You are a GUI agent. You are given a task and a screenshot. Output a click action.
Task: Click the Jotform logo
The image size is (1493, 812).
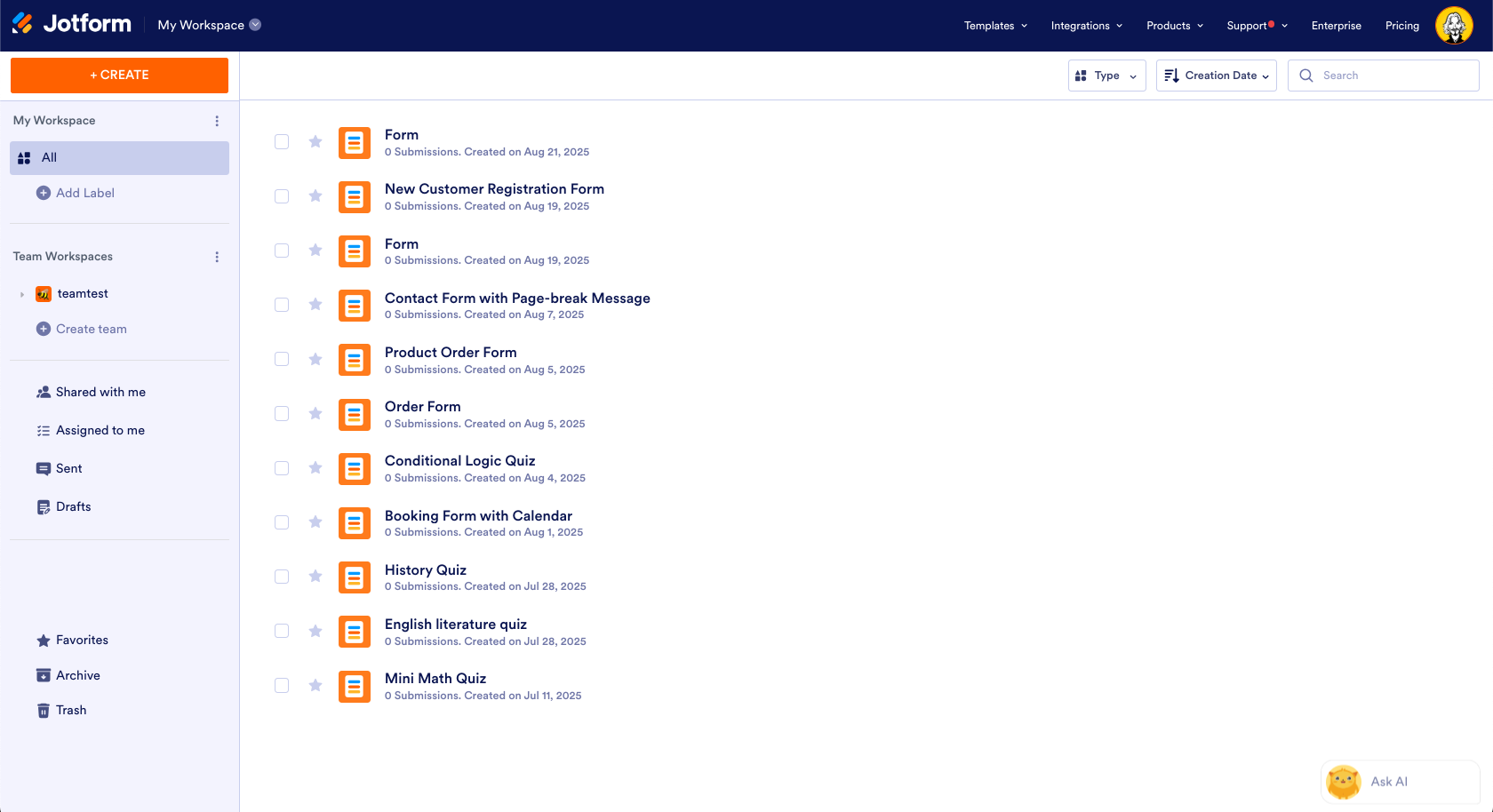(x=72, y=24)
